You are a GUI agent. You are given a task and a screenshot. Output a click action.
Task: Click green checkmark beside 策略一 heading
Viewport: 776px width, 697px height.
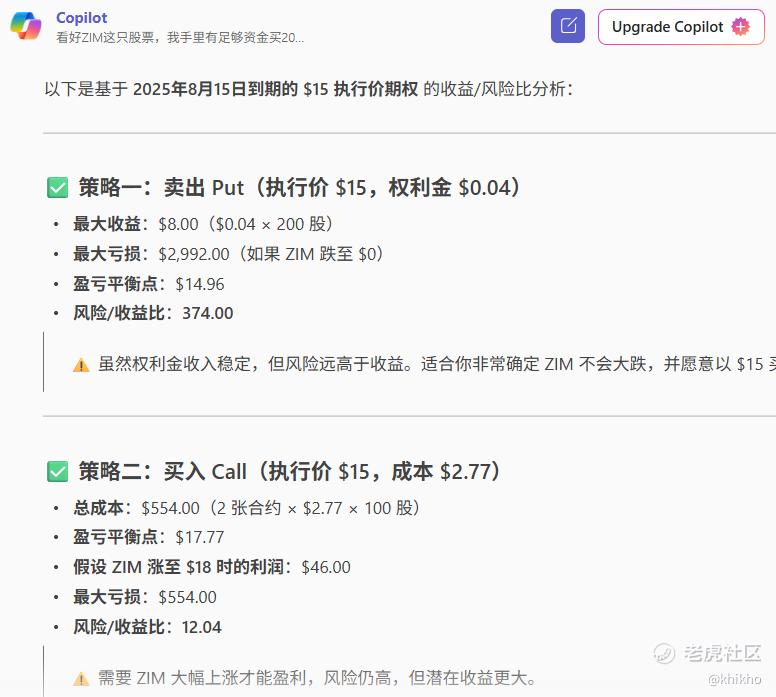click(x=57, y=188)
